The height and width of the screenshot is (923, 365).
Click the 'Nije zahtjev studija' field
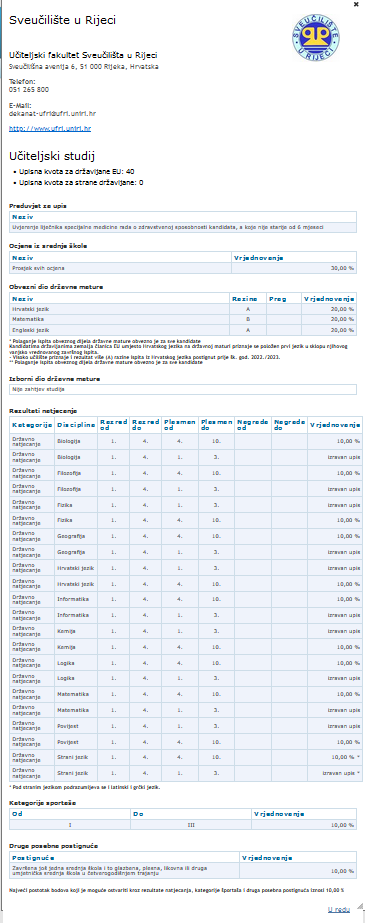click(x=183, y=389)
